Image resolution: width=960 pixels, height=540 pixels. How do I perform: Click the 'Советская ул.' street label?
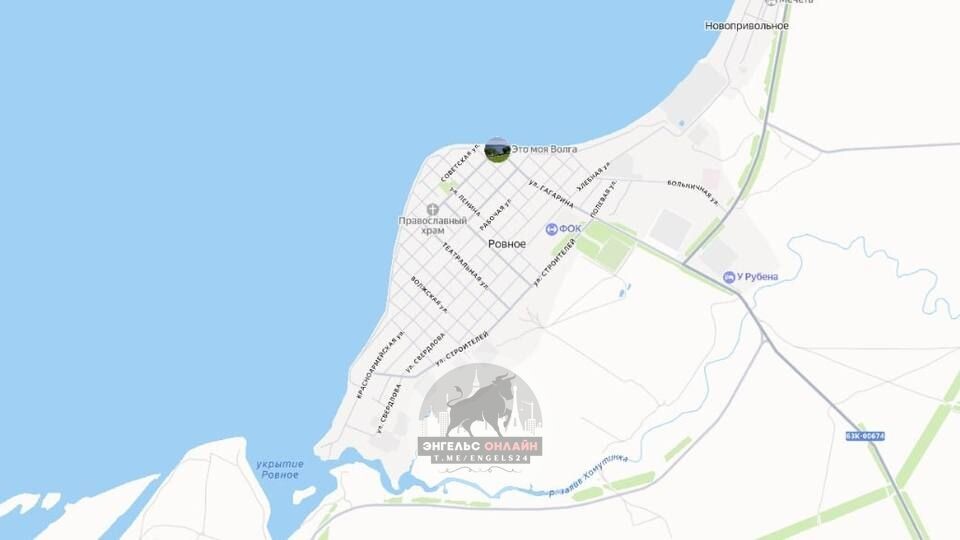point(460,162)
